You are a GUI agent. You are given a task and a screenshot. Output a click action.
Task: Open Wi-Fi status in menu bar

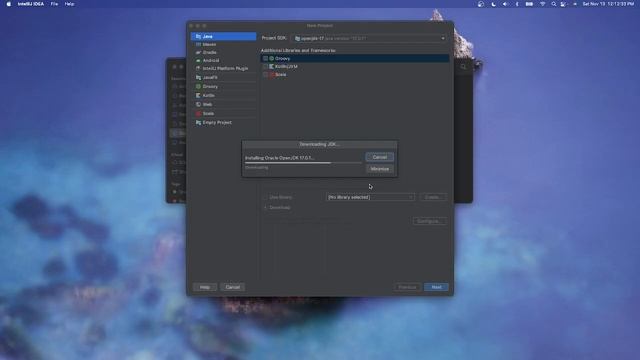pyautogui.click(x=542, y=4)
